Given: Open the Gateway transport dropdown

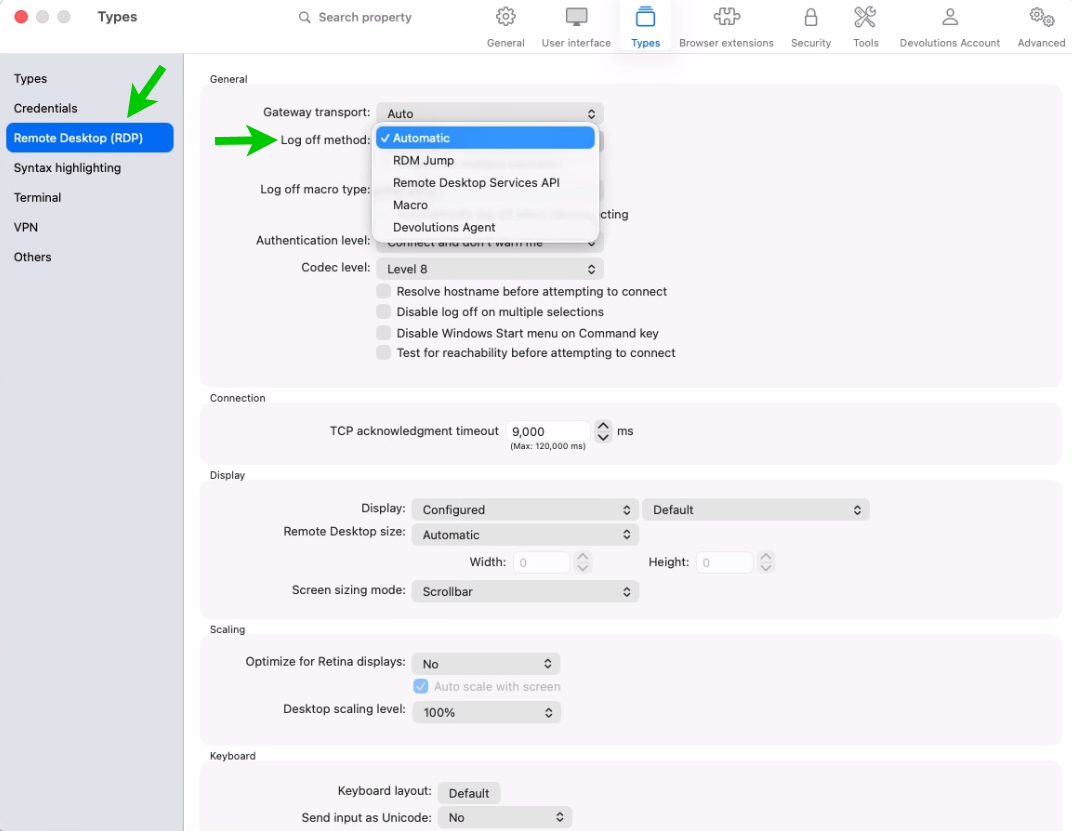Looking at the screenshot, I should 490,114.
